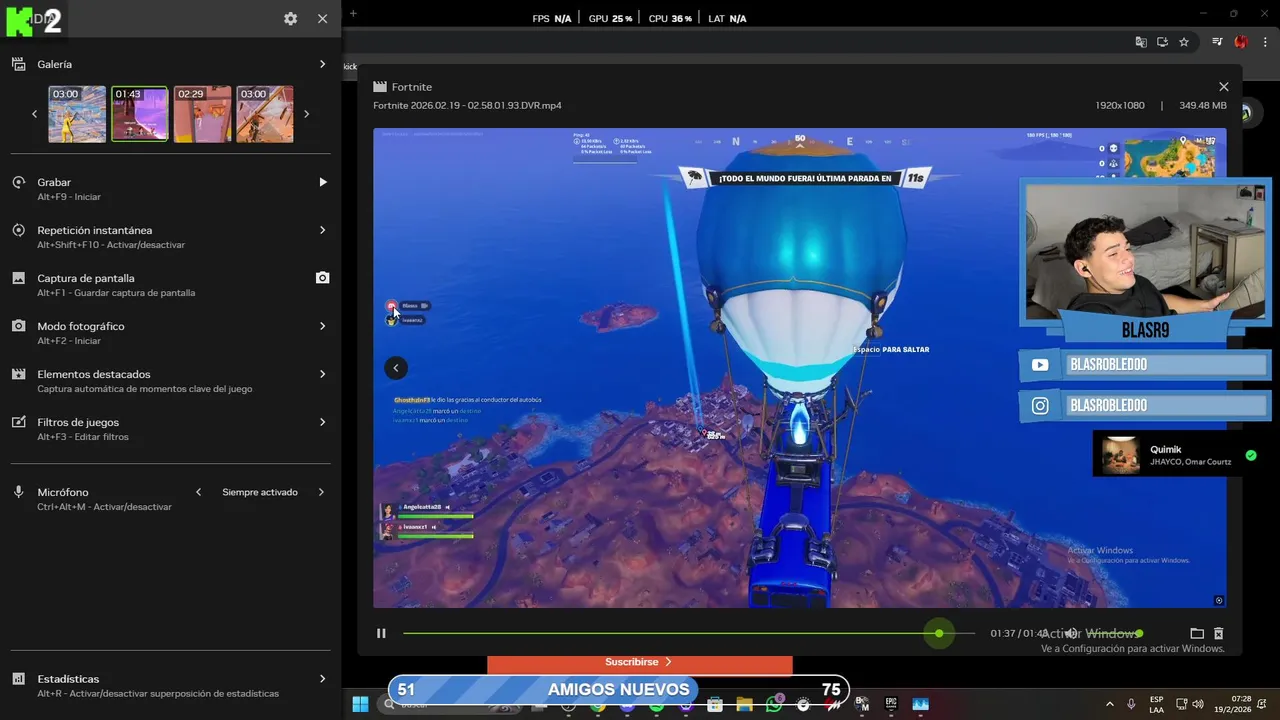Click the Modo fotográfico camera icon
The width and height of the screenshot is (1280, 720).
(18, 326)
